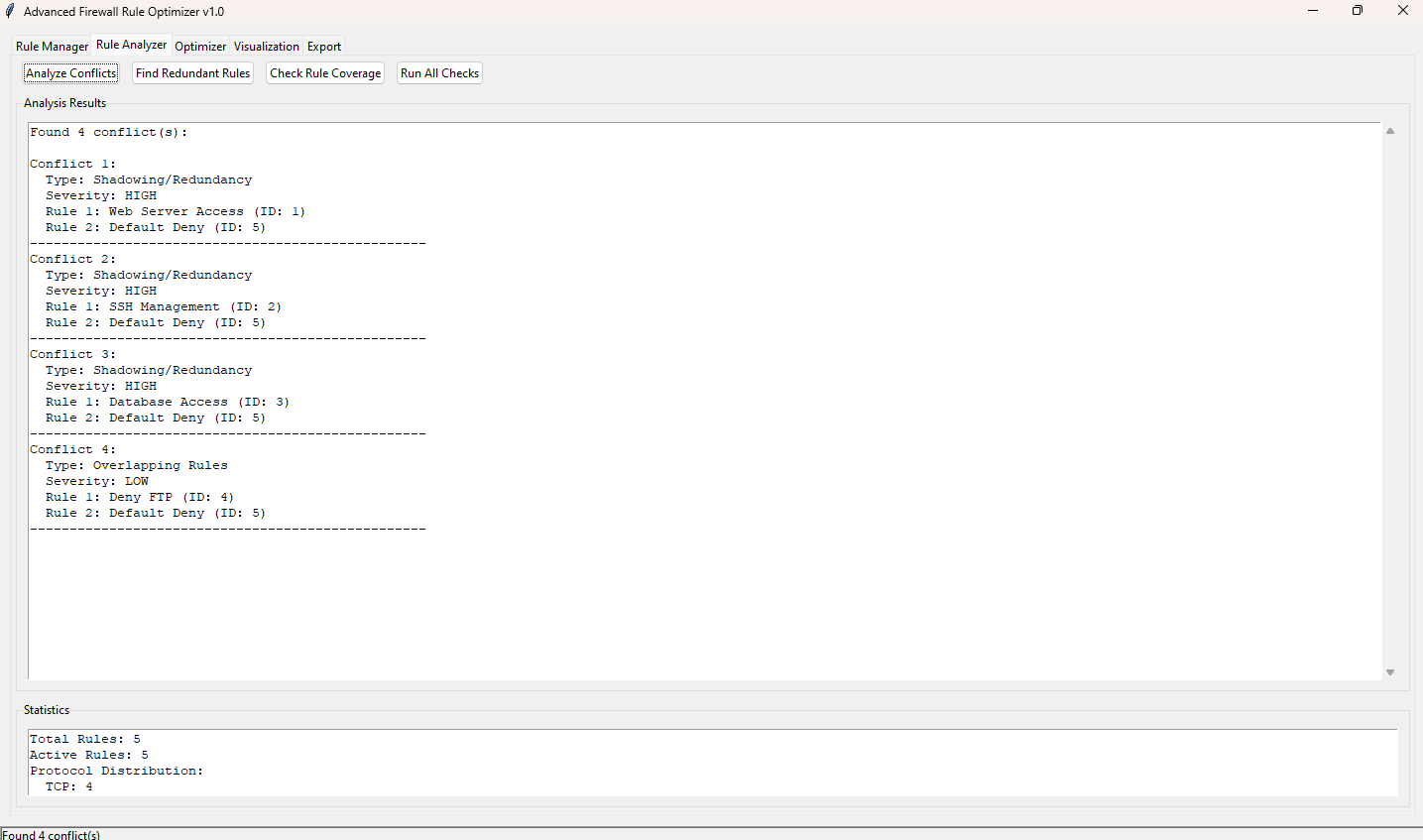Open the Optimizer tab
The height and width of the screenshot is (840, 1423).
pyautogui.click(x=200, y=47)
